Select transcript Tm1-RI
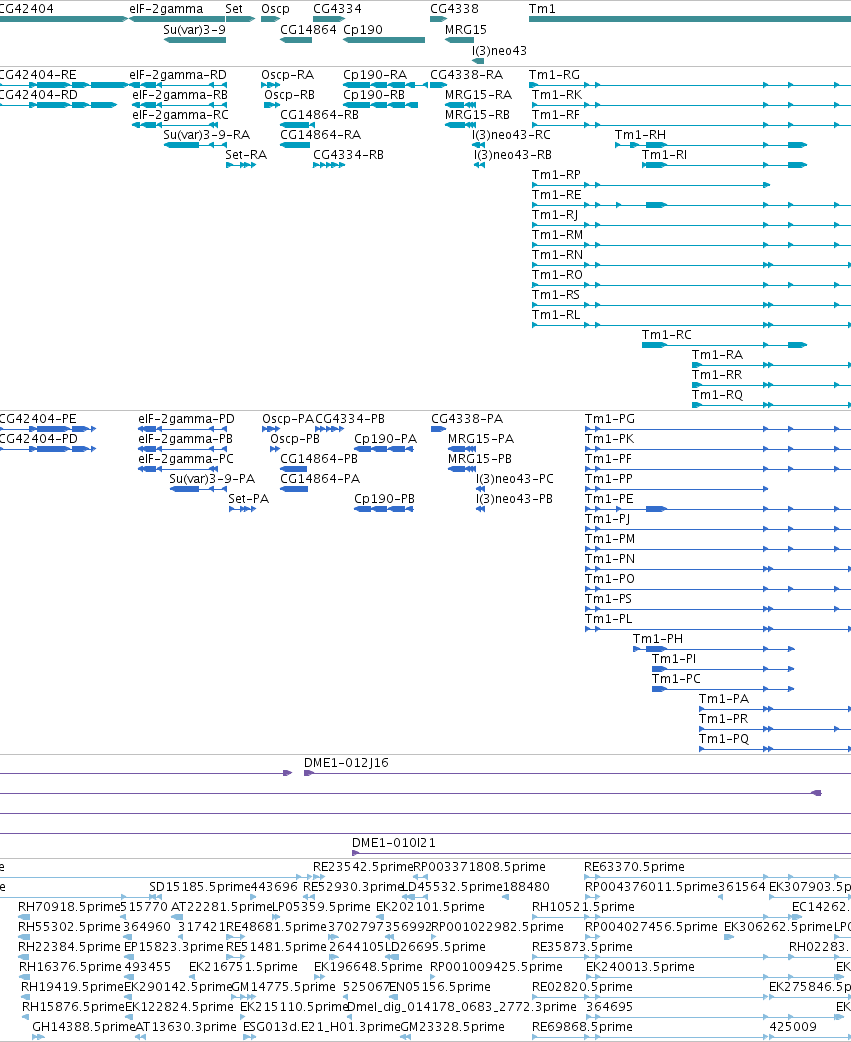Image resolution: width=851 pixels, height=1042 pixels. click(x=664, y=155)
